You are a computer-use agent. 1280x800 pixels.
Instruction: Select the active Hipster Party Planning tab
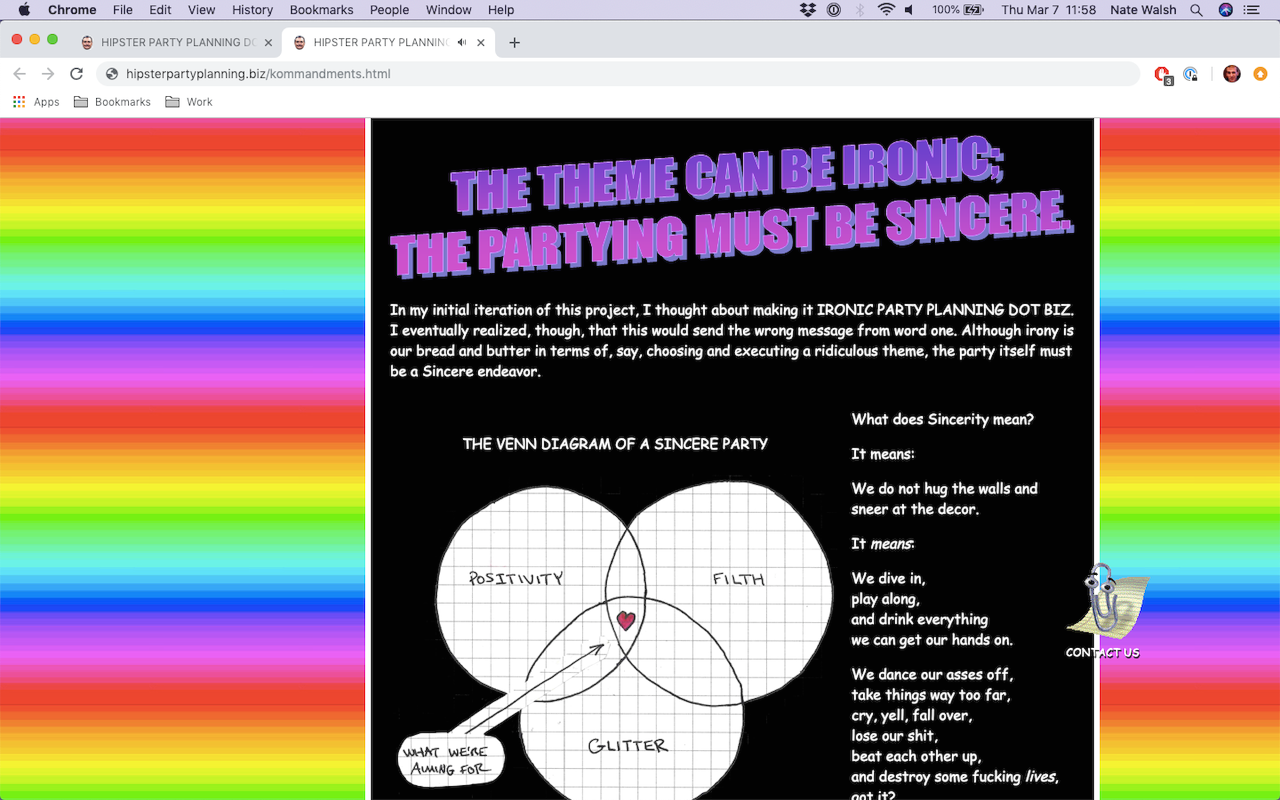[390, 42]
